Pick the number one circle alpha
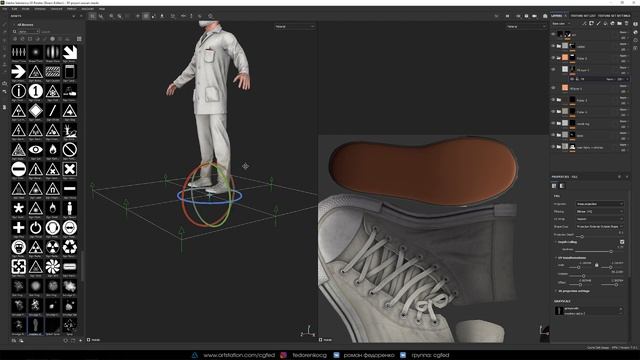The image size is (640, 360). click(x=36, y=91)
